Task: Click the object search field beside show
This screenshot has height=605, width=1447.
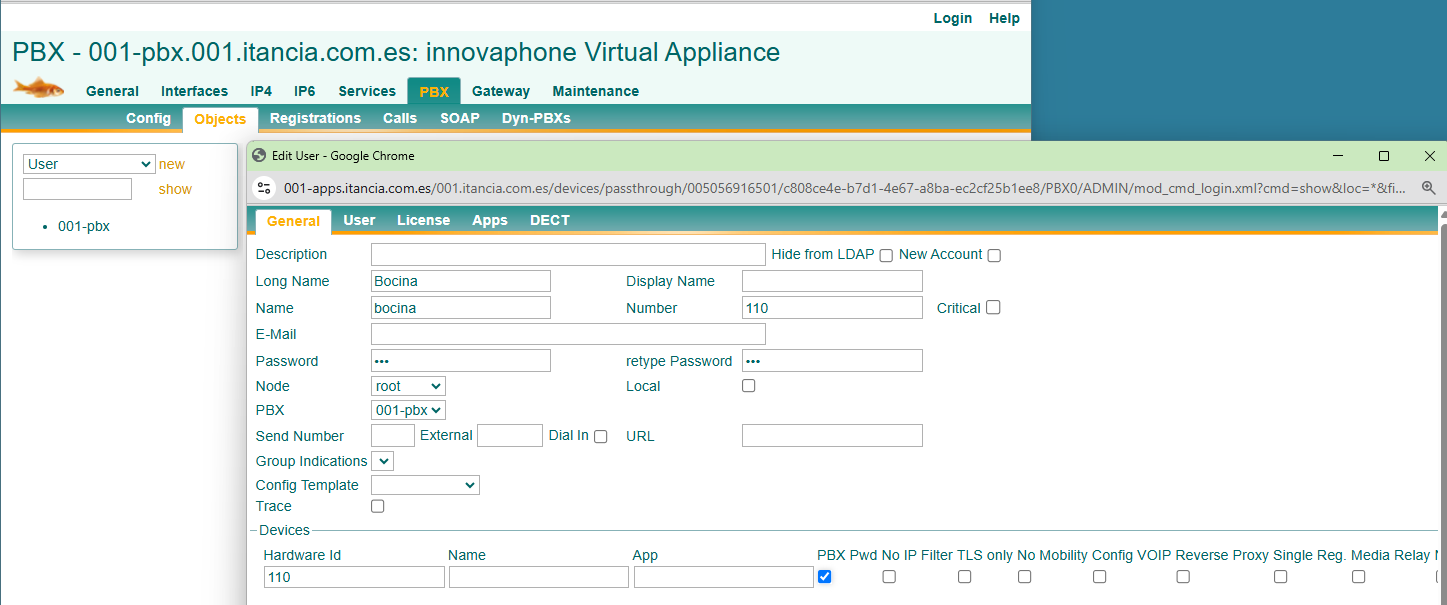Action: pos(77,189)
